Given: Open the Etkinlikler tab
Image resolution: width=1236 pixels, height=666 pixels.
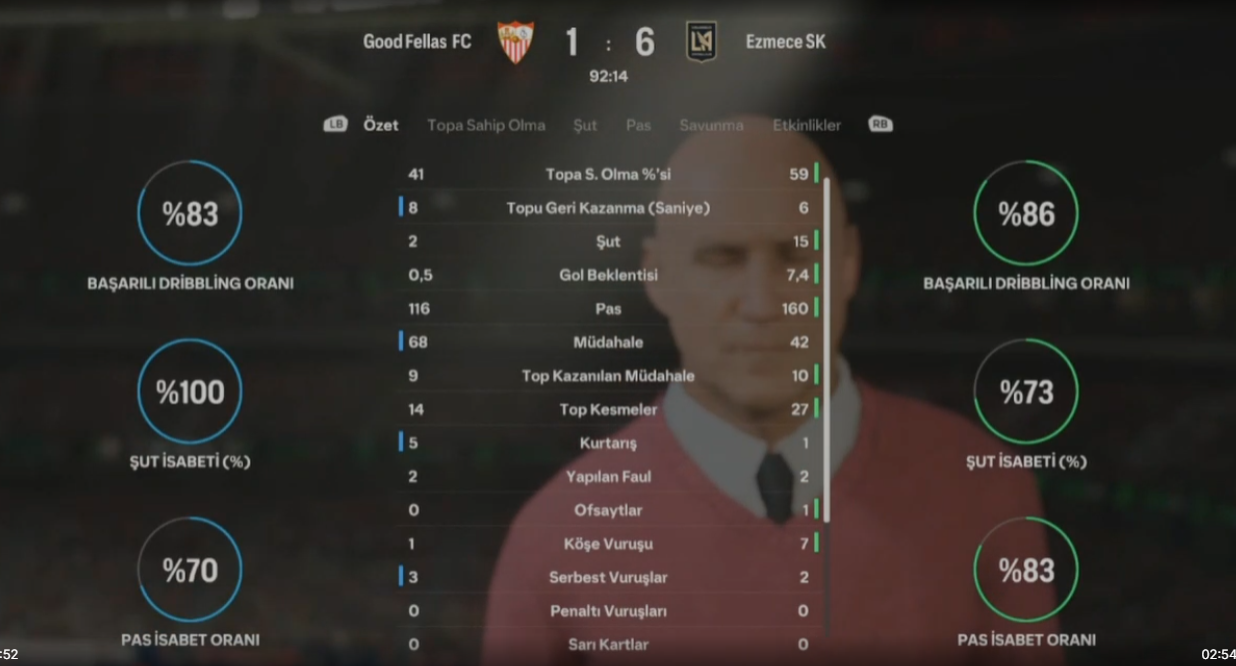Looking at the screenshot, I should tap(807, 125).
